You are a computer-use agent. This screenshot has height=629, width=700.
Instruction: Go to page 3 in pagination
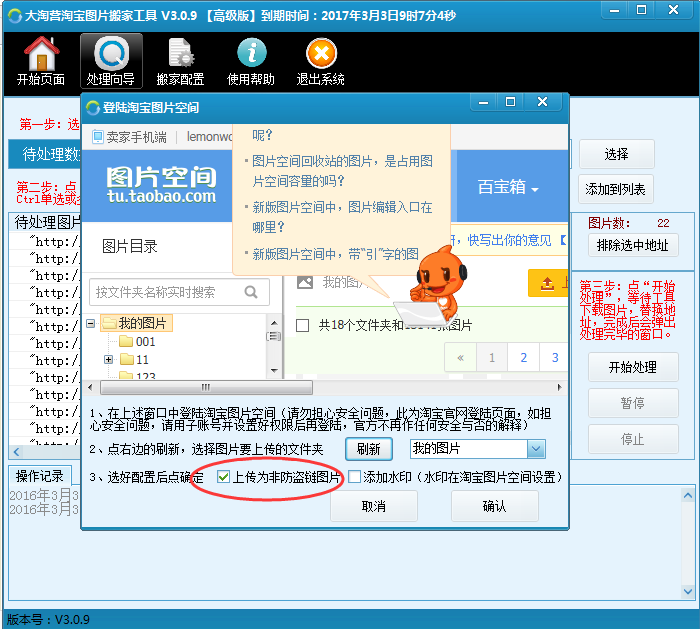point(555,358)
